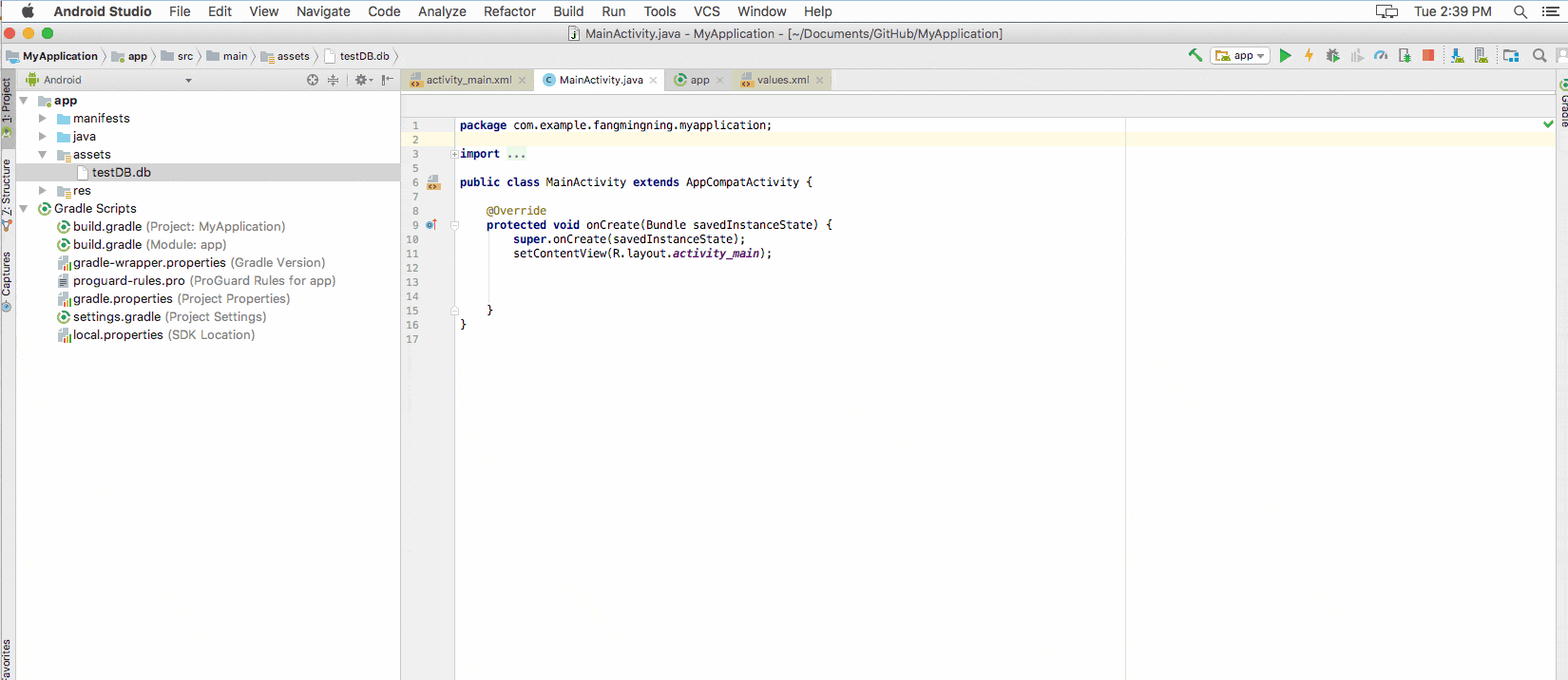The image size is (1568, 680).
Task: Expand the folded import statement
Action: point(454,154)
